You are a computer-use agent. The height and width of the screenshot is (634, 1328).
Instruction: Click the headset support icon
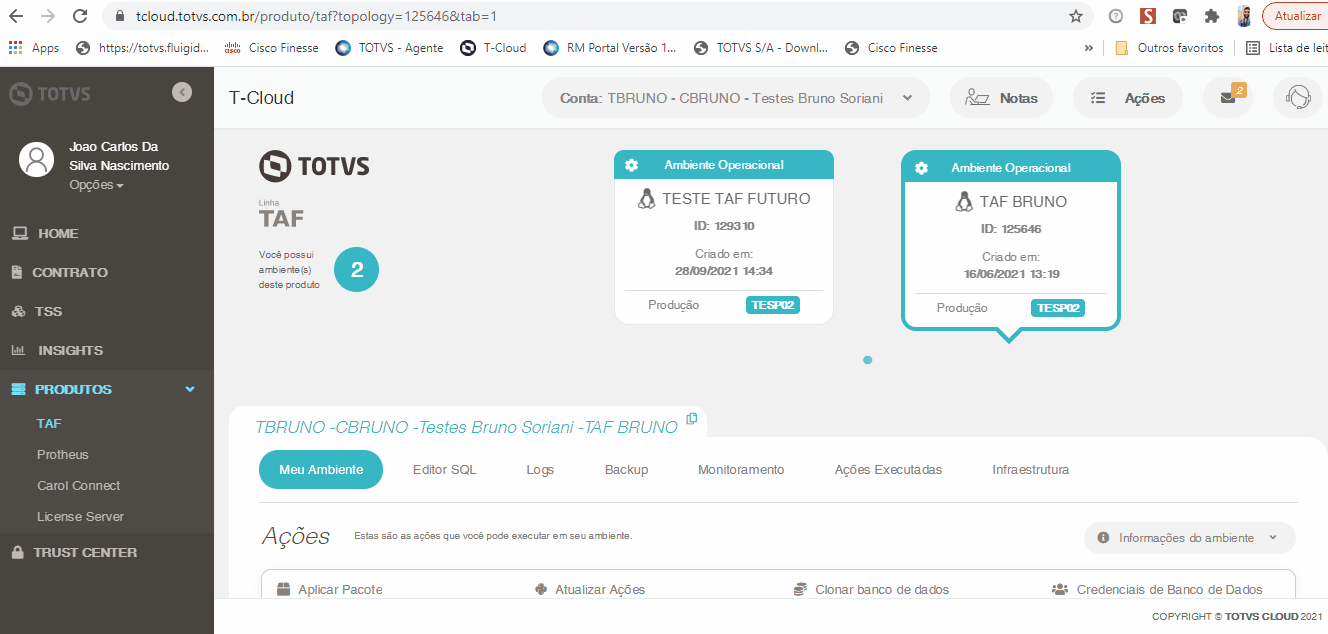(1298, 98)
